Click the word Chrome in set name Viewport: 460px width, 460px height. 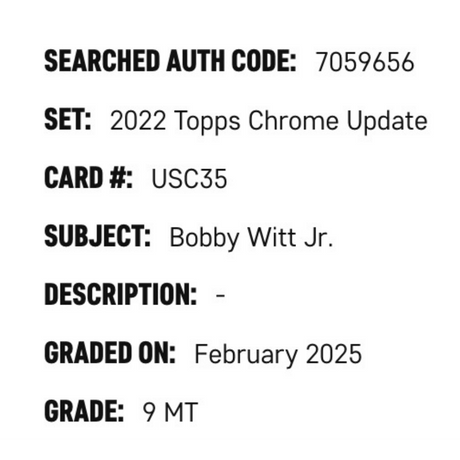[x=293, y=120]
